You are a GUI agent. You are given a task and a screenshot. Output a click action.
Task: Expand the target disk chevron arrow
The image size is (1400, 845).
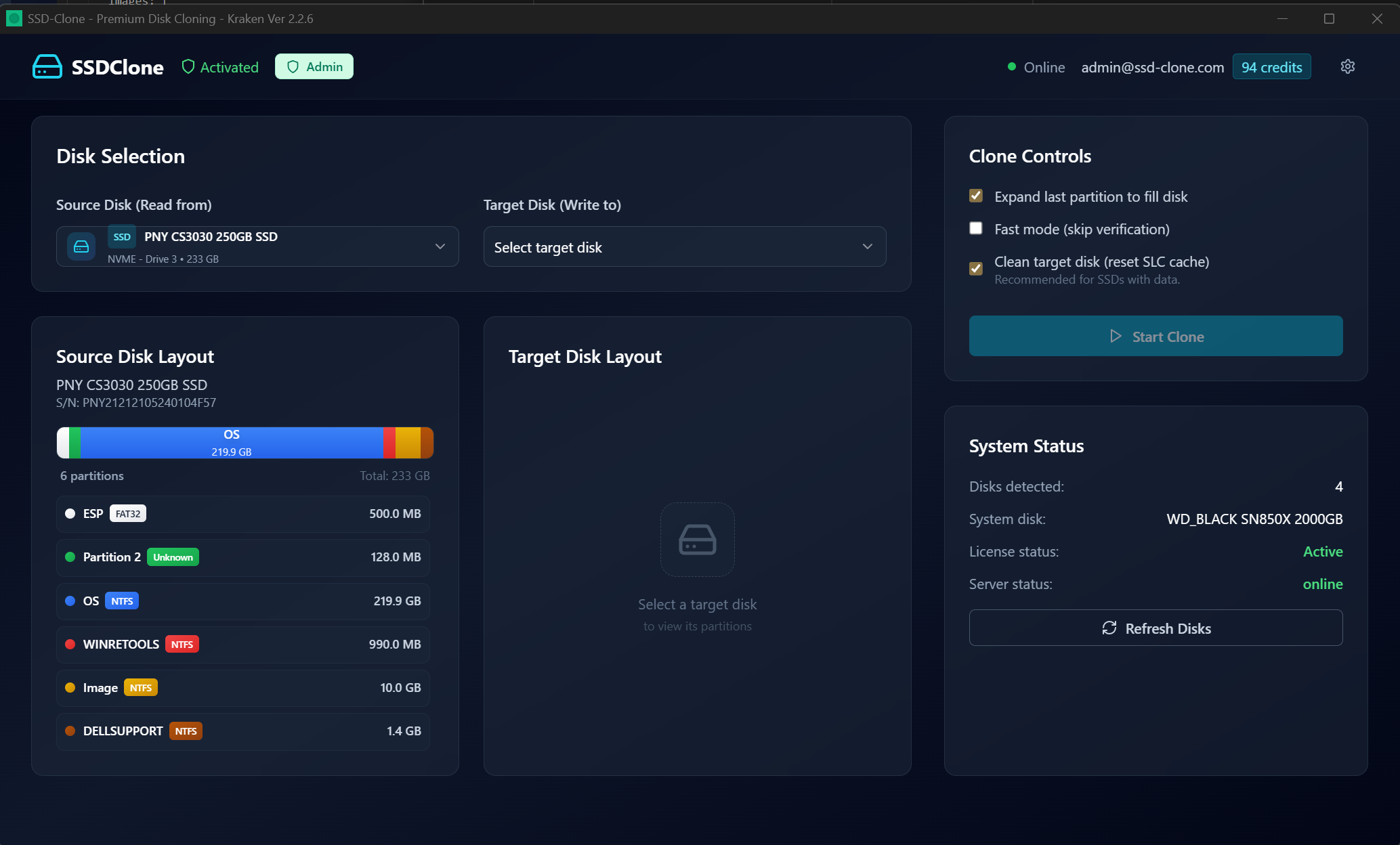(868, 246)
